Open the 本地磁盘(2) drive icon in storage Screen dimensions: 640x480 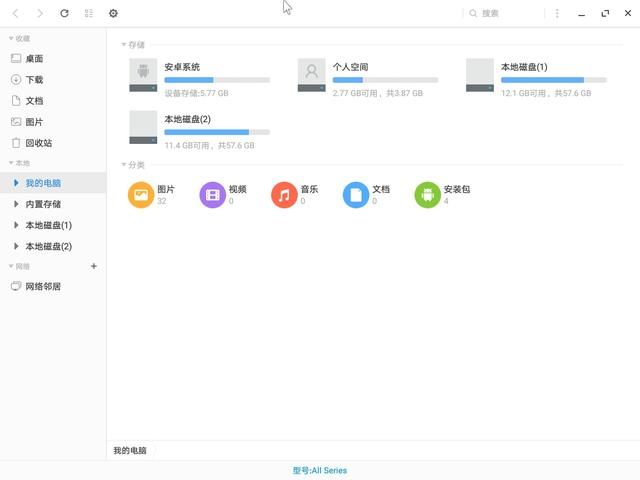(143, 127)
